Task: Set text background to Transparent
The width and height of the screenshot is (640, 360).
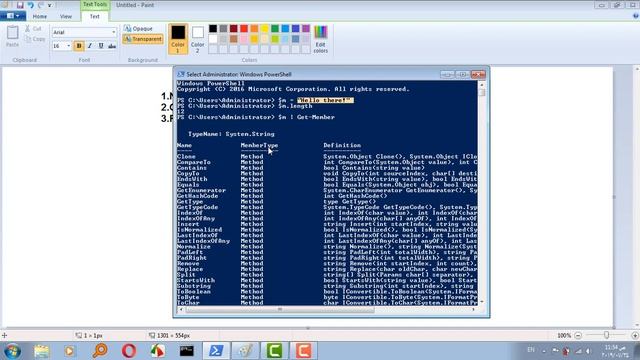Action: [x=143, y=39]
